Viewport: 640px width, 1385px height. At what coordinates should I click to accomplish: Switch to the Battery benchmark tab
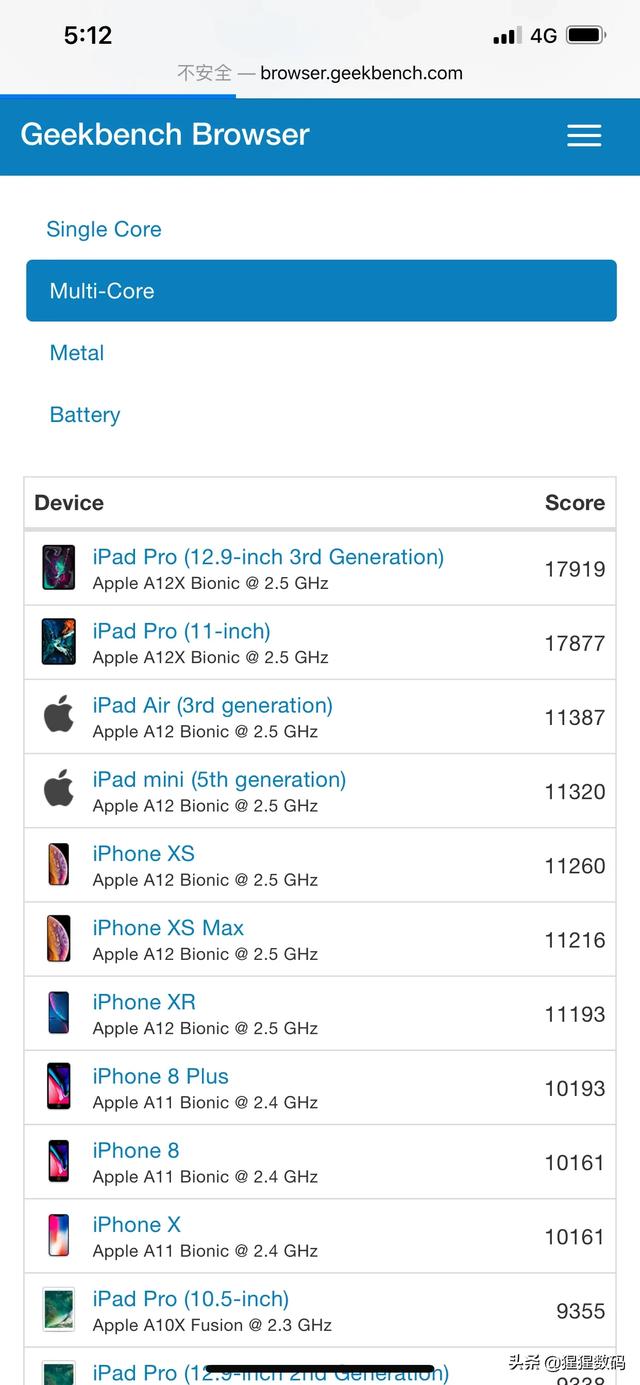(85, 415)
